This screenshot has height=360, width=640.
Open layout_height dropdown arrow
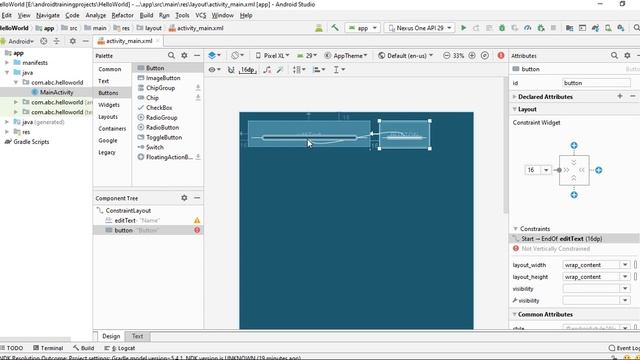[x=625, y=277]
